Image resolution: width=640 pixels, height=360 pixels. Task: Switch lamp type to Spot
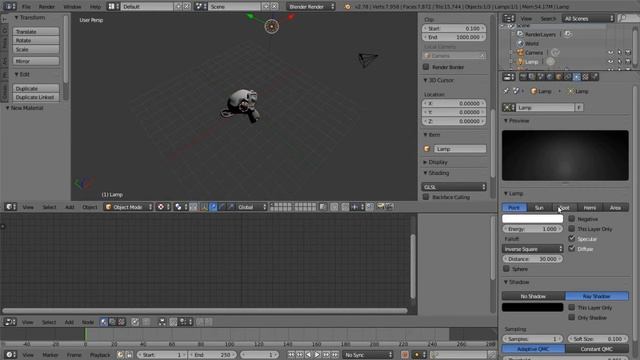(x=564, y=207)
